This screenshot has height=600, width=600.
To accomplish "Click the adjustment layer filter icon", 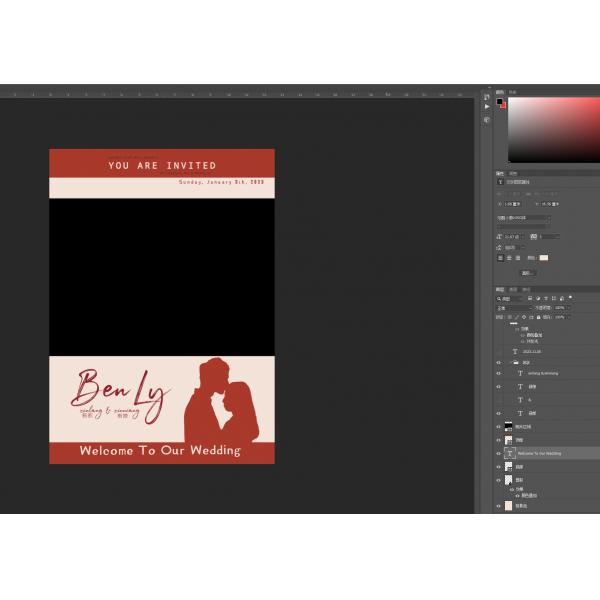I will coord(538,298).
